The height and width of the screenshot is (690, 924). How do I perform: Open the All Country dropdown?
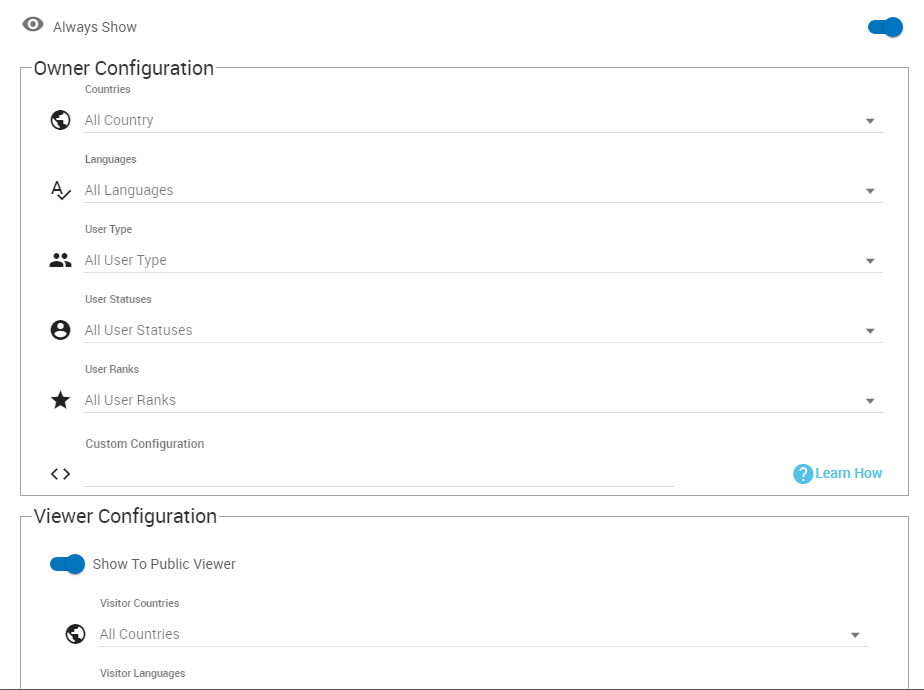coord(480,121)
